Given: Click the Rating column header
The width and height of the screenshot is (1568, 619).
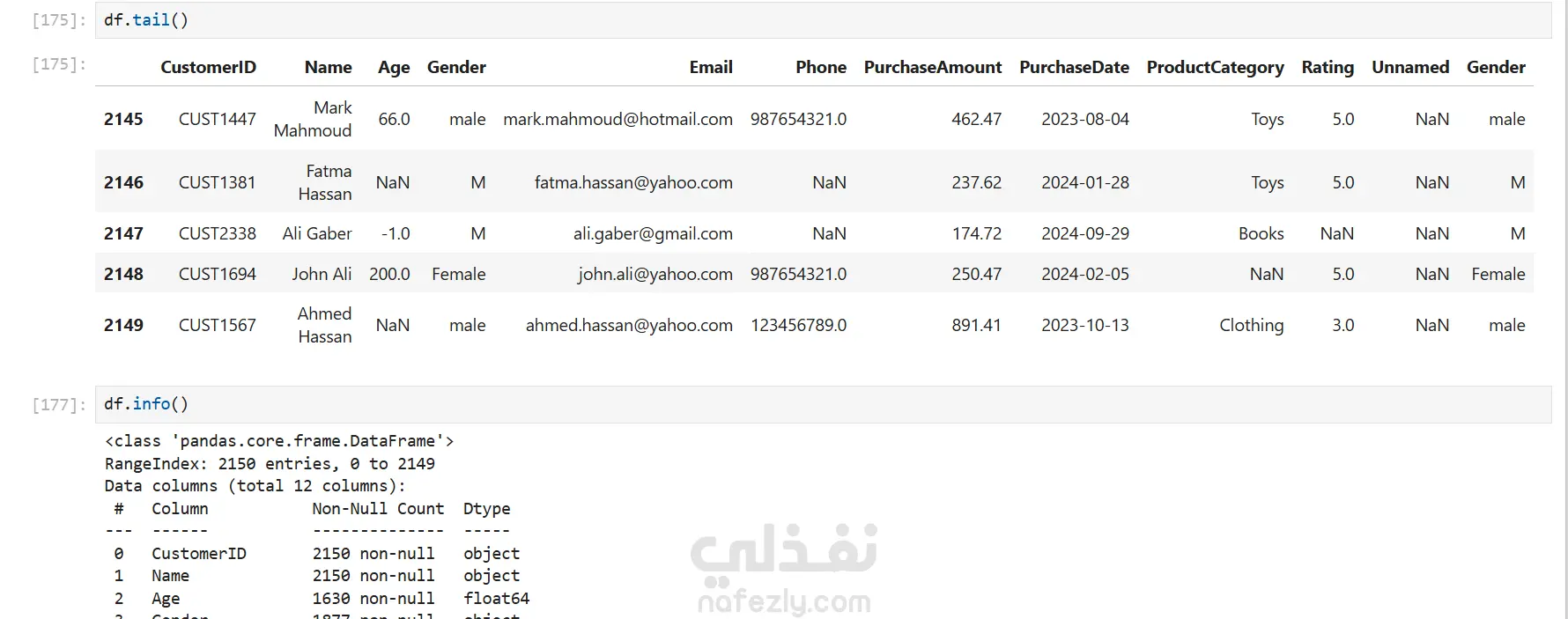Looking at the screenshot, I should (1328, 67).
